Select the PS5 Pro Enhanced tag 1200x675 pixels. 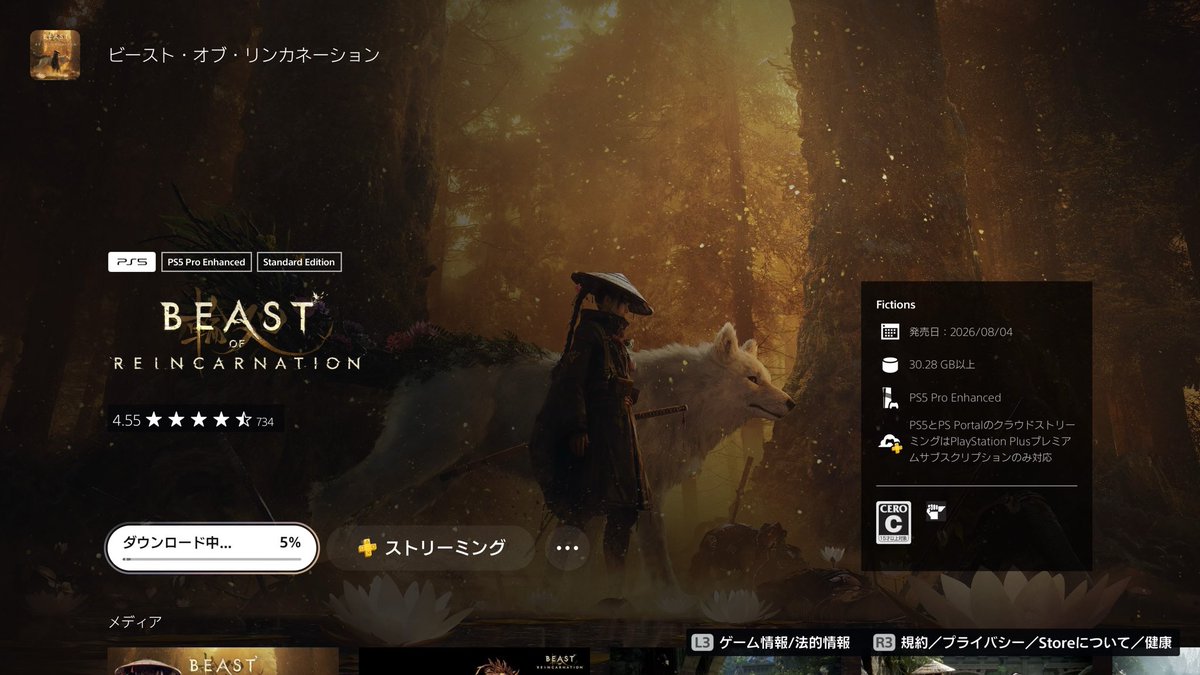pyautogui.click(x=206, y=262)
